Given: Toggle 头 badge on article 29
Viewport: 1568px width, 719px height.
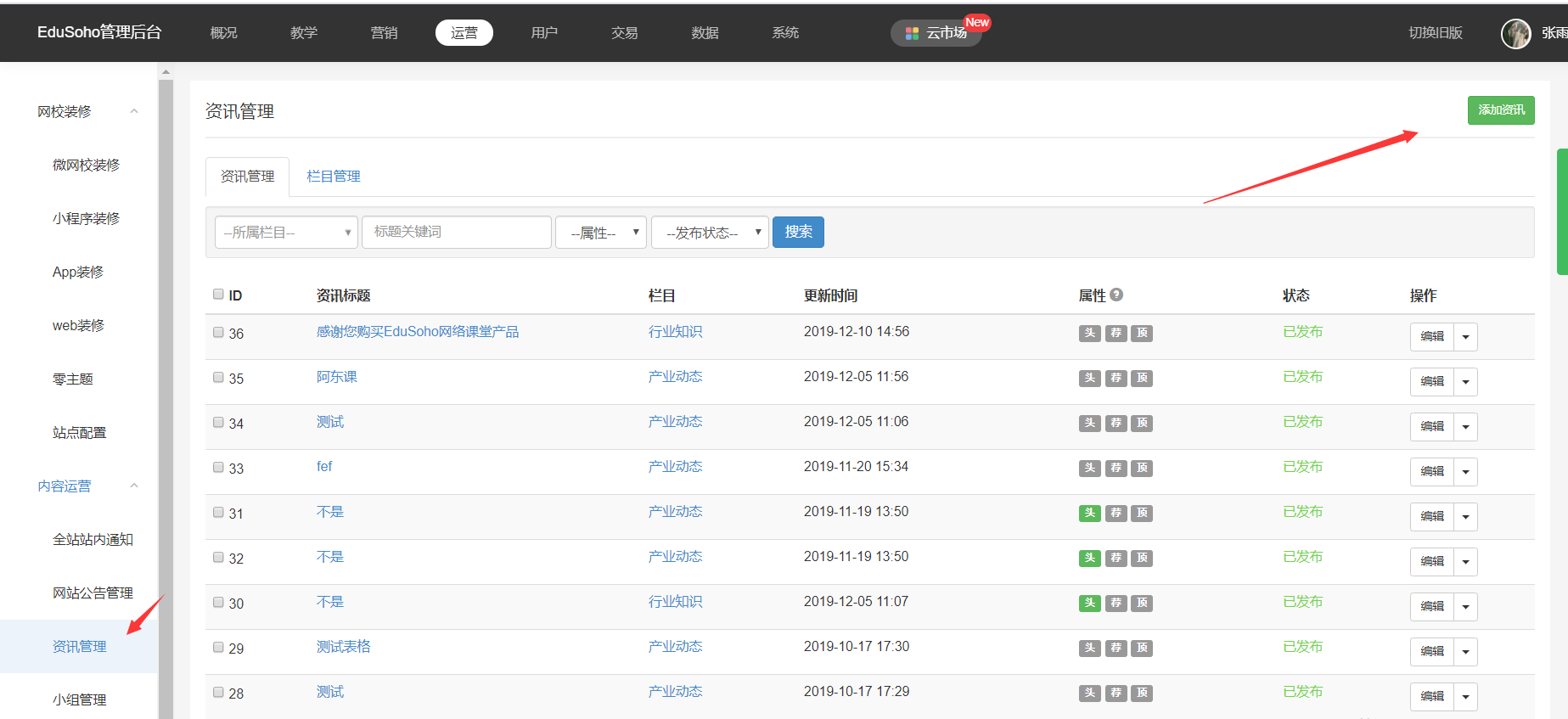Looking at the screenshot, I should 1090,648.
